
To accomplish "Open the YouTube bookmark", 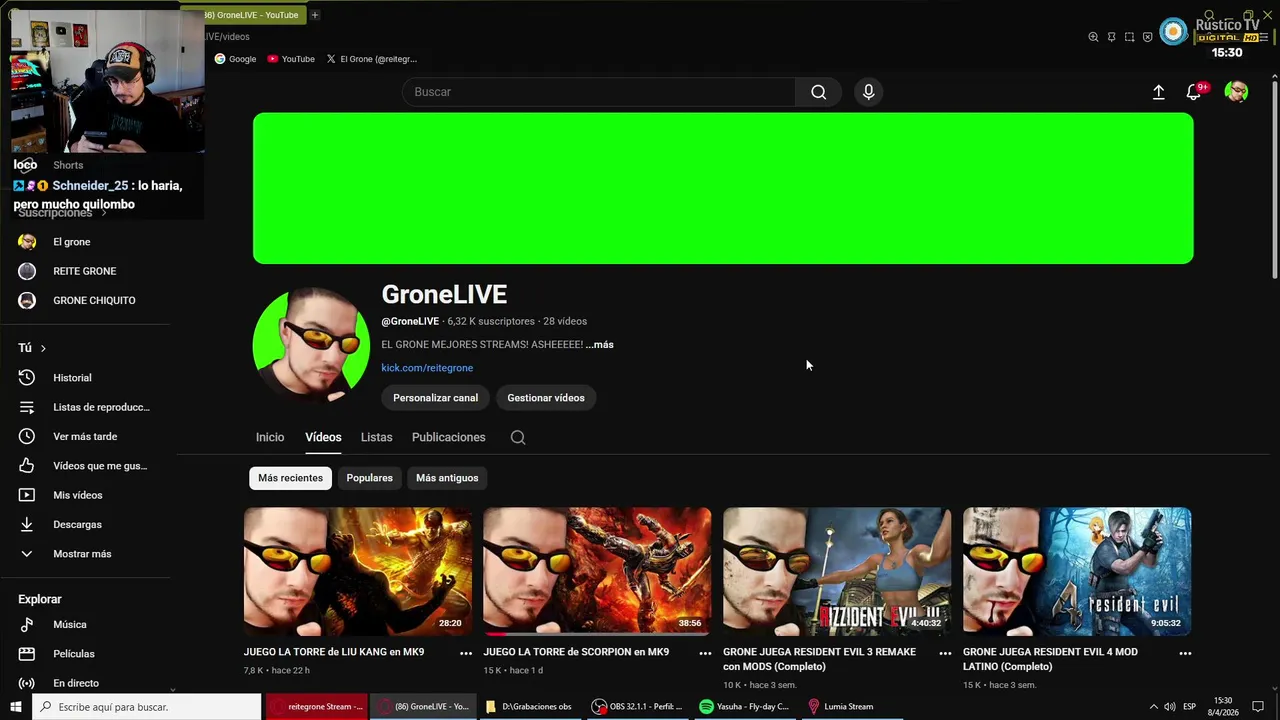I will click(290, 59).
